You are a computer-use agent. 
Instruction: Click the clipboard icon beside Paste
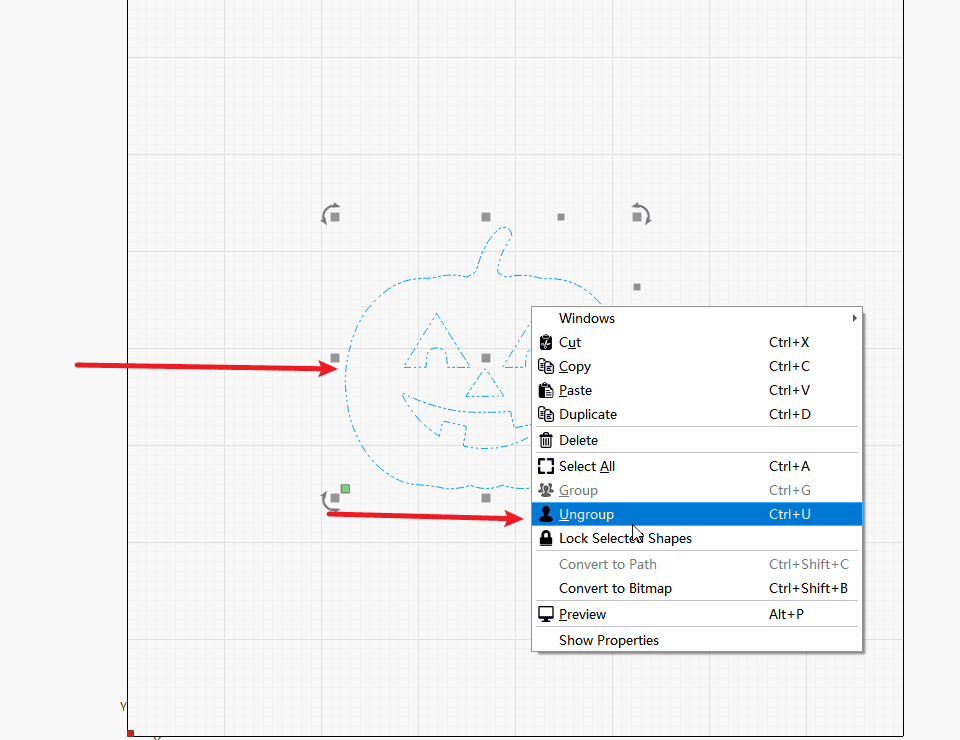click(x=546, y=390)
